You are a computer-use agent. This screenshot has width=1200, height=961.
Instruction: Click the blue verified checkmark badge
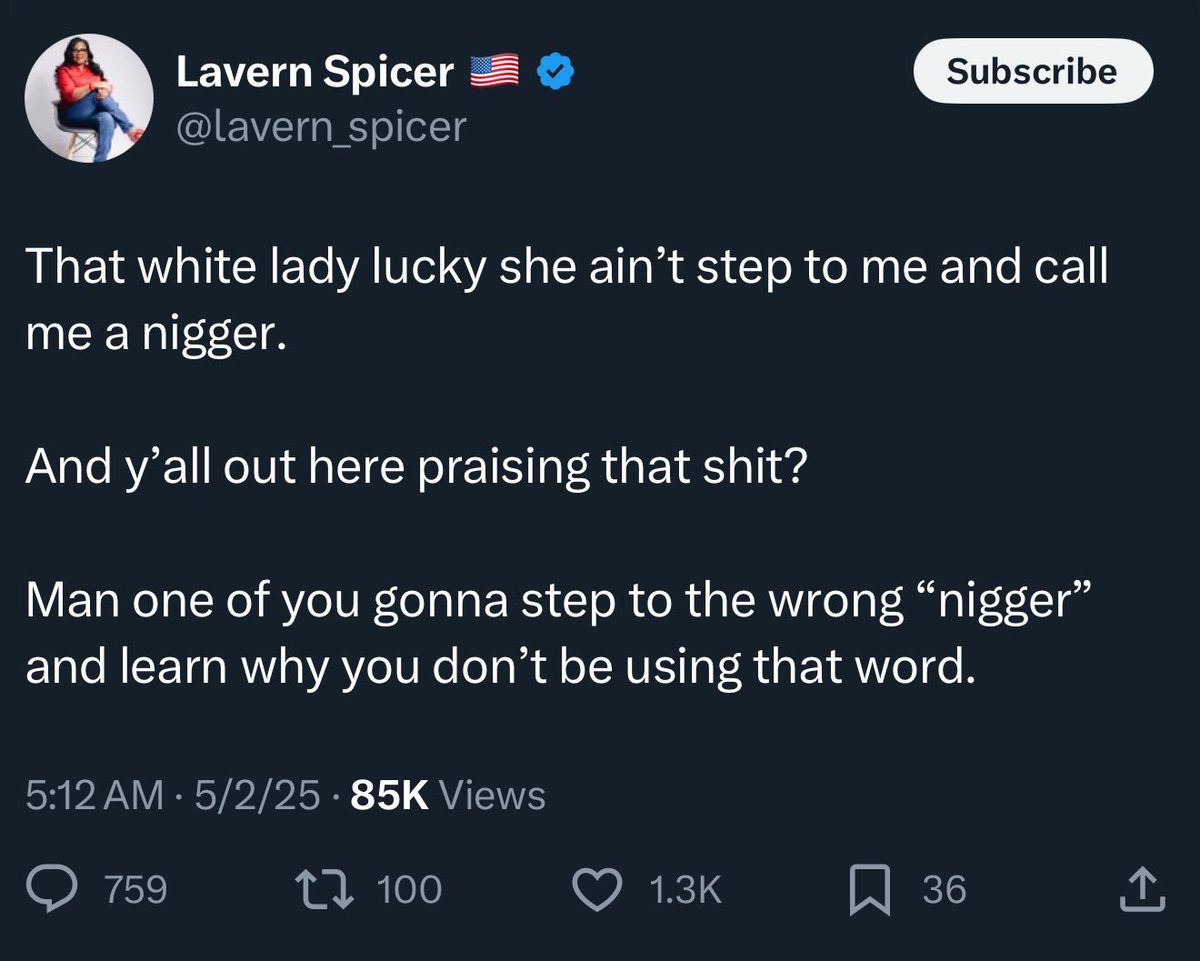555,71
